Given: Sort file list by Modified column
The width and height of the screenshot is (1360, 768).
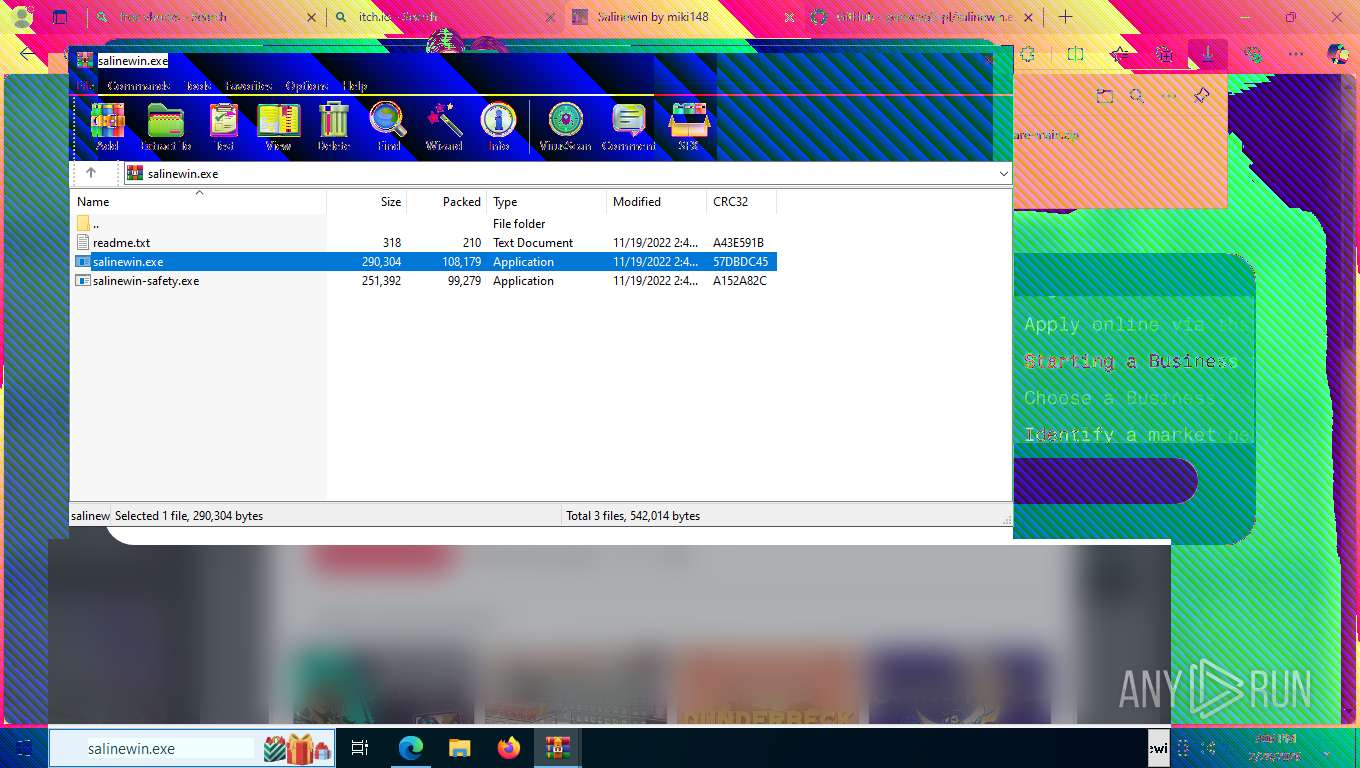Looking at the screenshot, I should click(657, 201).
